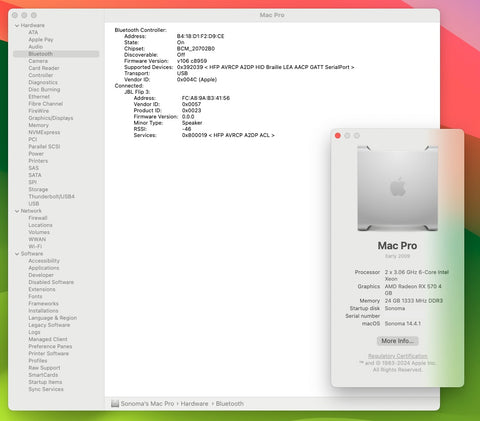This screenshot has height=421, width=480.
Task: Open Accessibility under Software
Action: coord(44,261)
